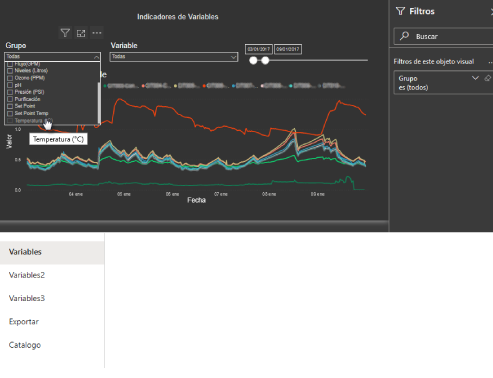Image resolution: width=493 pixels, height=378 pixels.
Task: Expand the Grupo filter card chevron
Action: [475, 78]
